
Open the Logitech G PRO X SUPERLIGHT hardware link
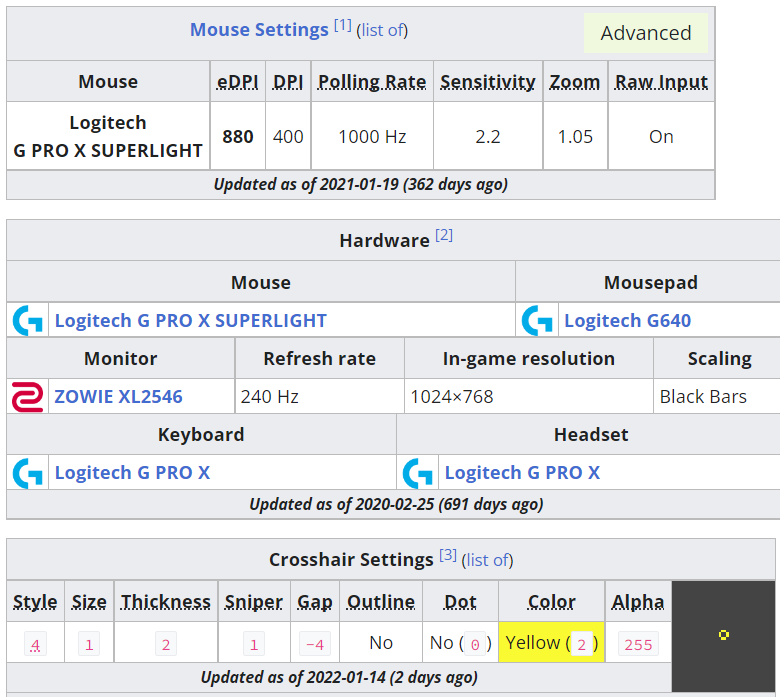[x=191, y=321]
